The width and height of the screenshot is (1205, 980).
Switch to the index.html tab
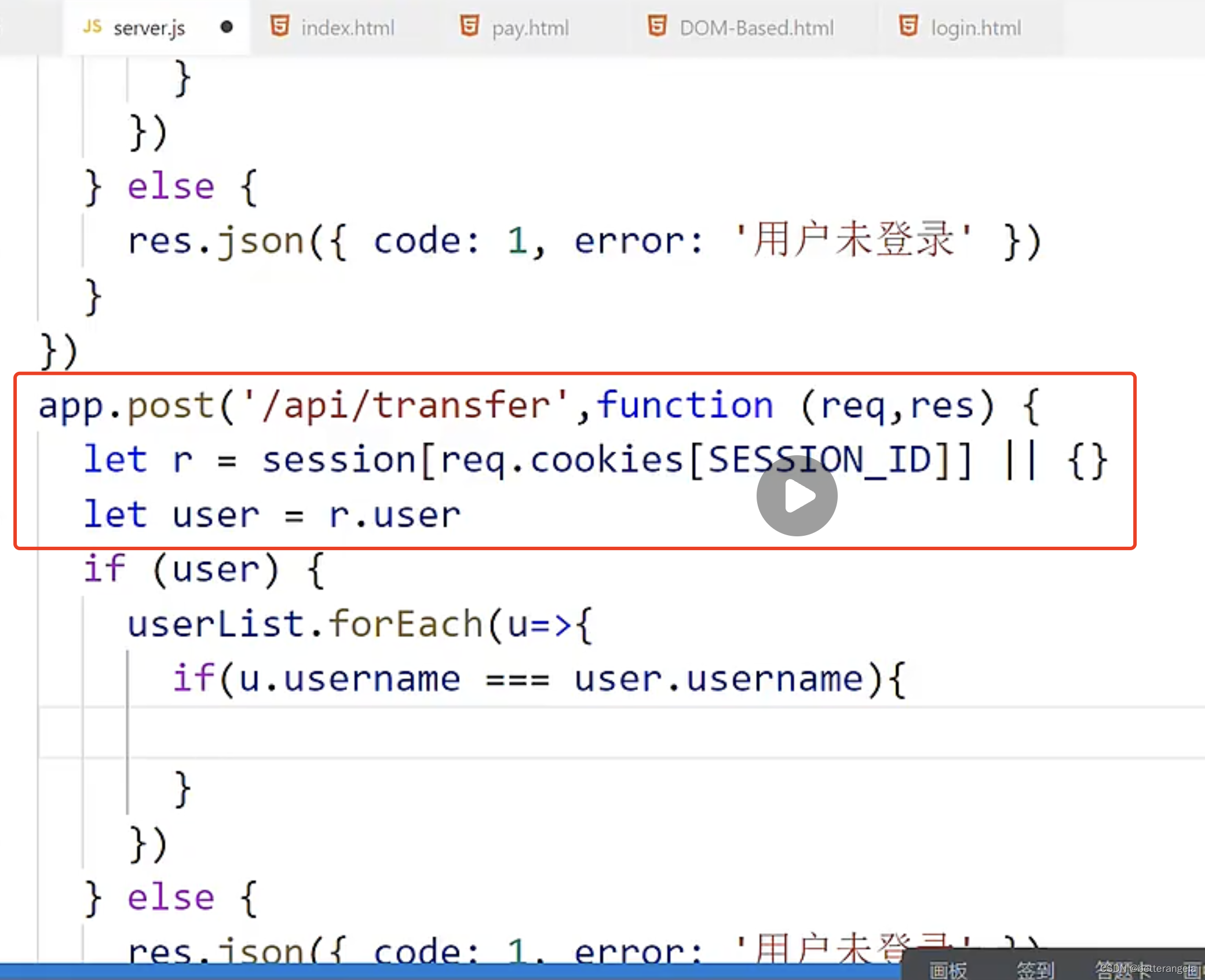(x=347, y=28)
